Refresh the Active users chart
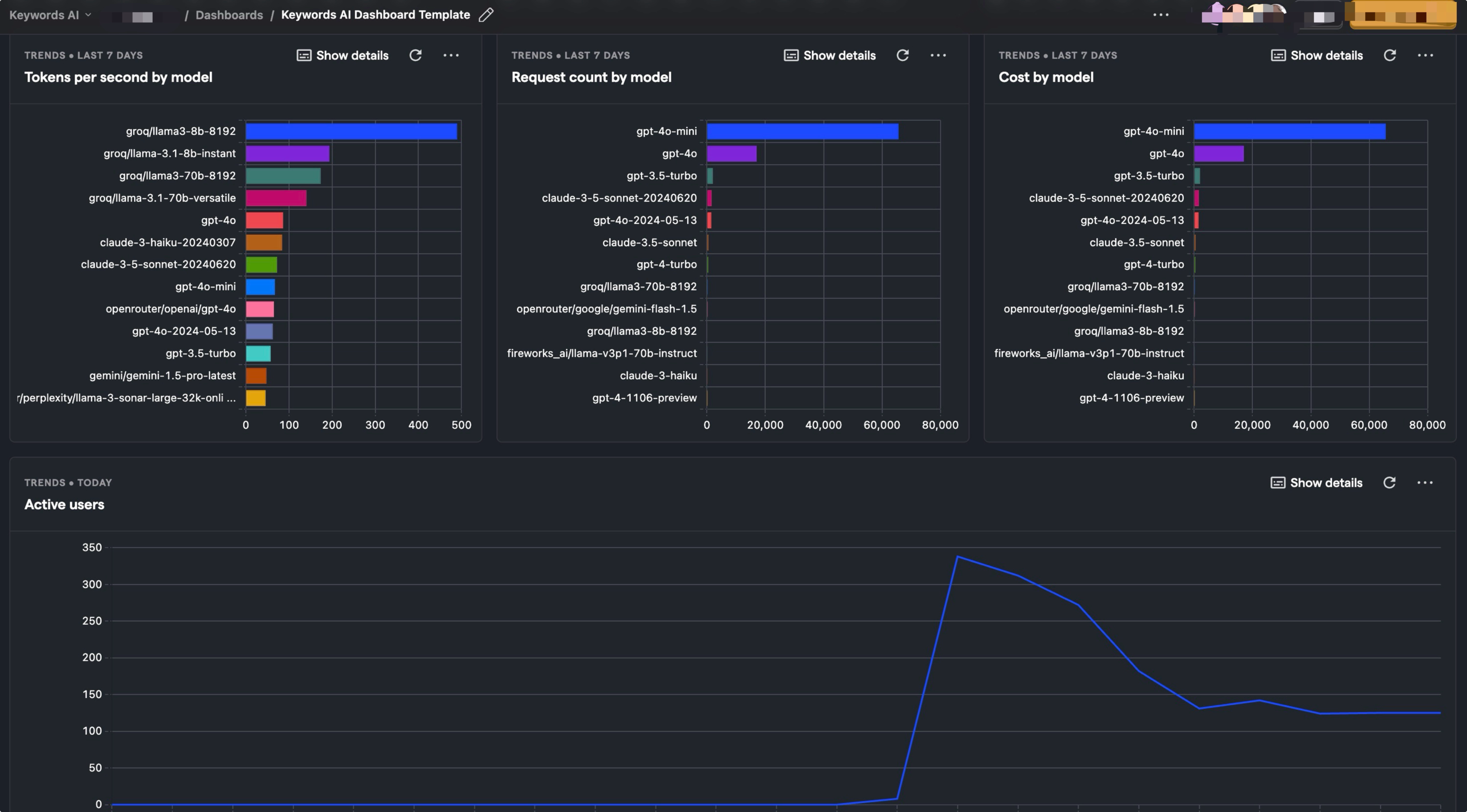1467x812 pixels. [1389, 482]
